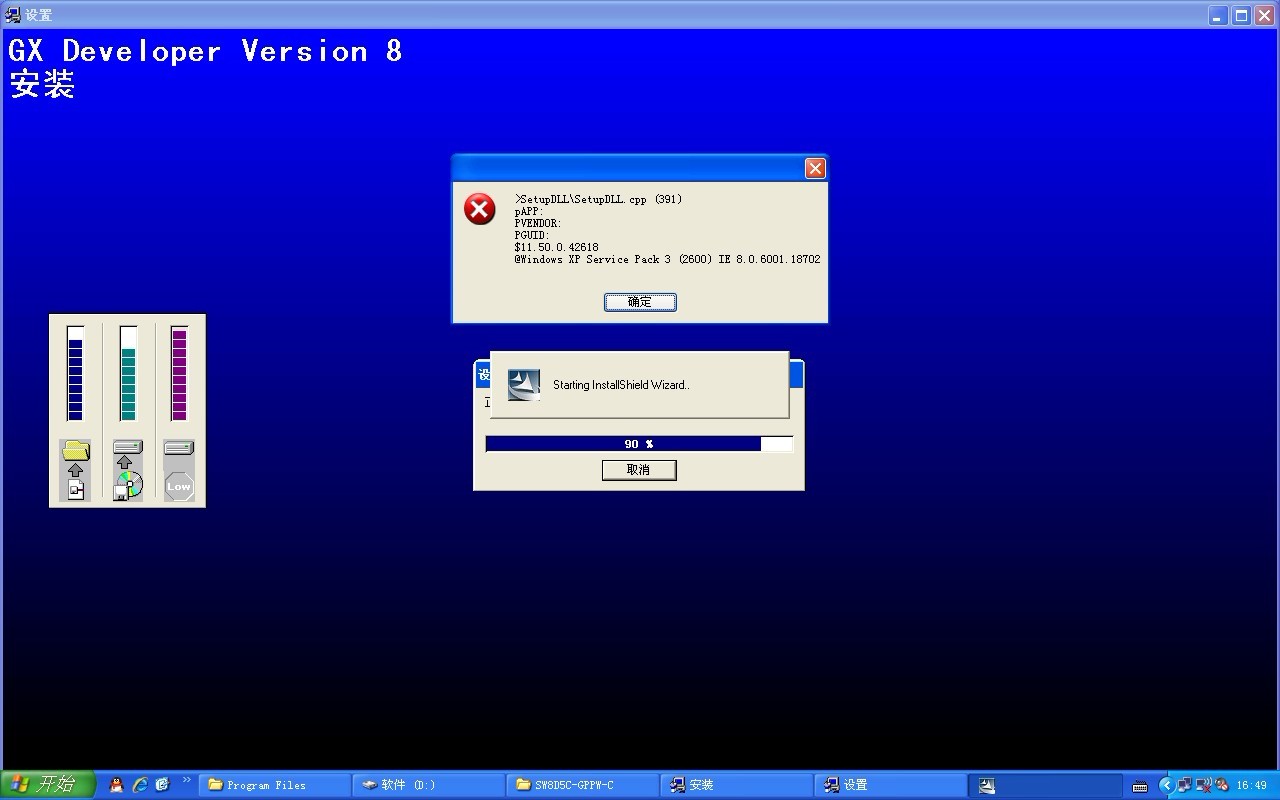Launch QQ penguin from Quick Launch
The height and width of the screenshot is (800, 1280).
(x=117, y=785)
